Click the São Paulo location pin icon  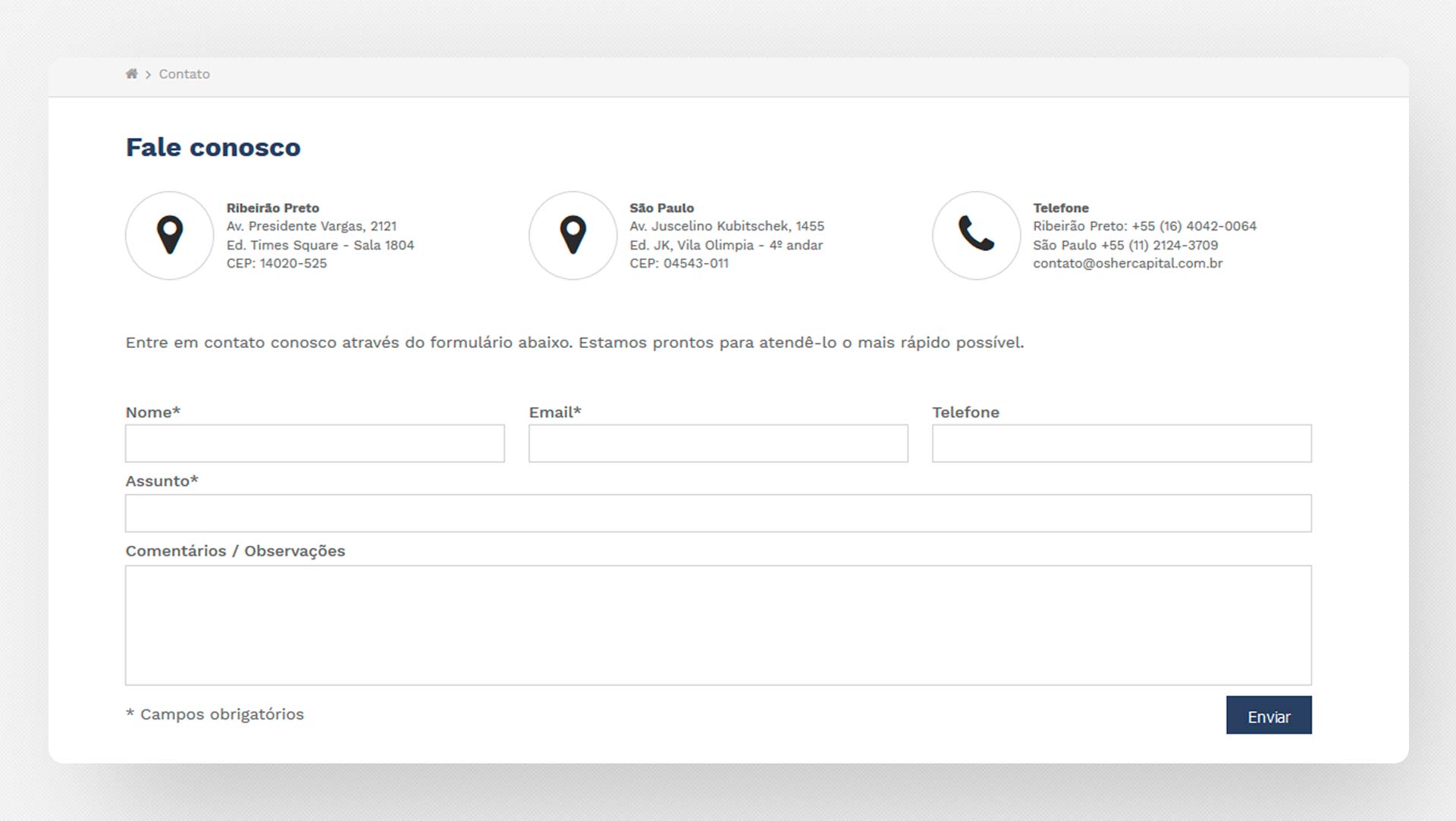click(x=573, y=235)
